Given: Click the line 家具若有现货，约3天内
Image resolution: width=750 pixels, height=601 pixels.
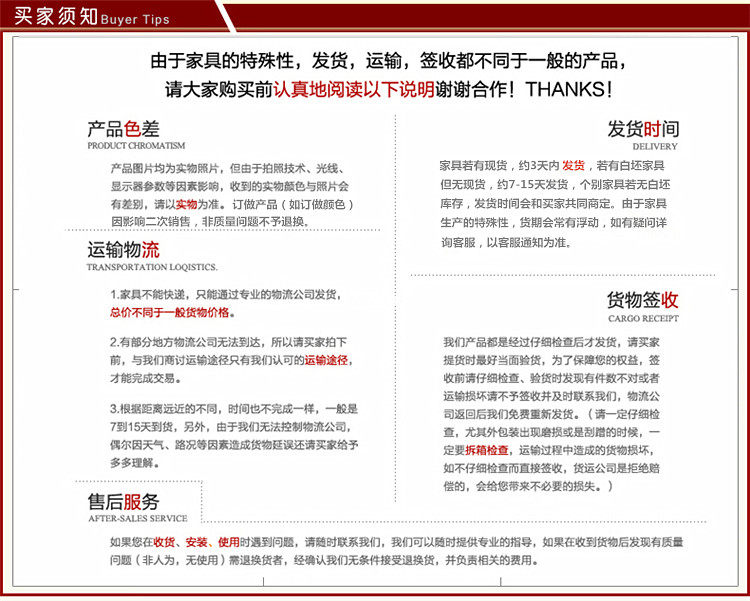Looking at the screenshot, I should 552,166.
